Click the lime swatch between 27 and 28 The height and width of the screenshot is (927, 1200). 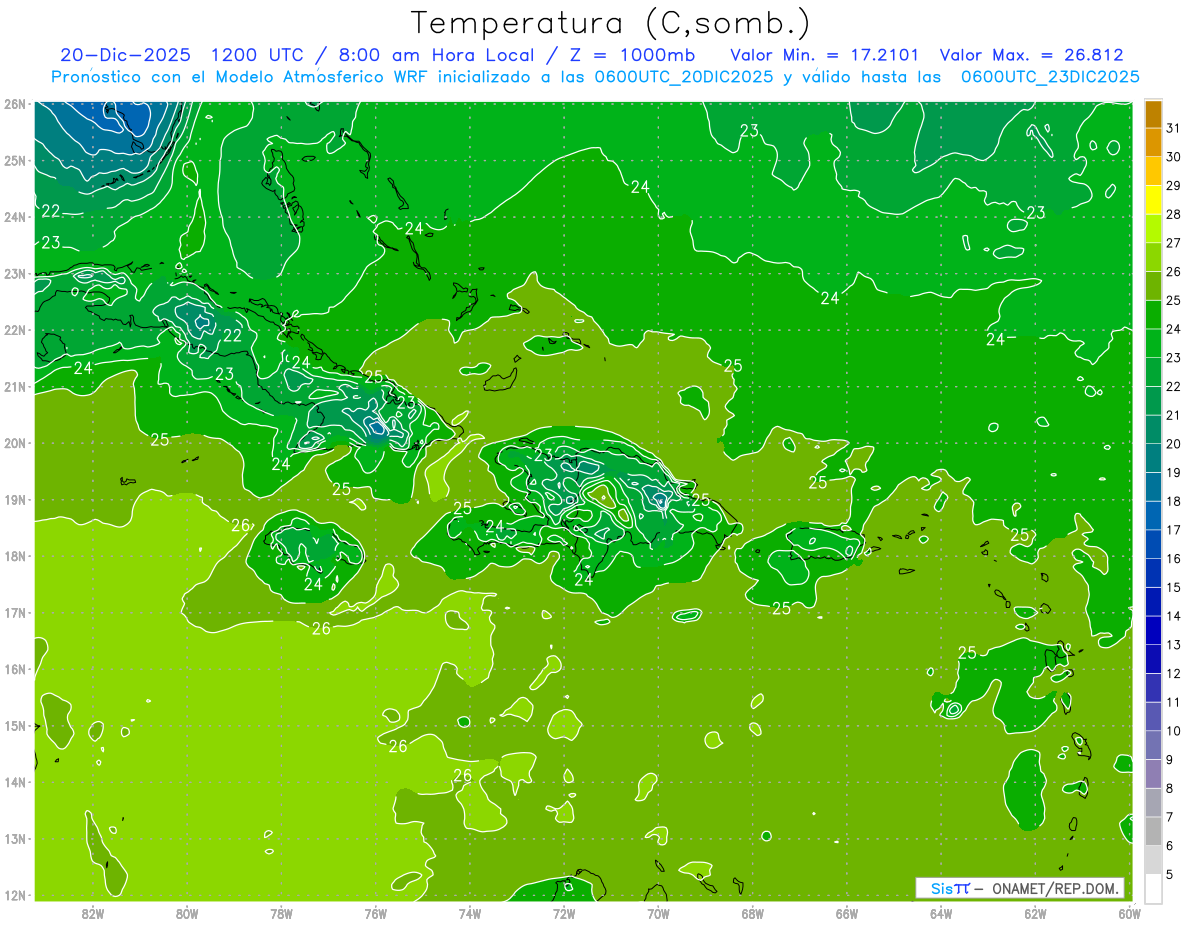point(1153,229)
